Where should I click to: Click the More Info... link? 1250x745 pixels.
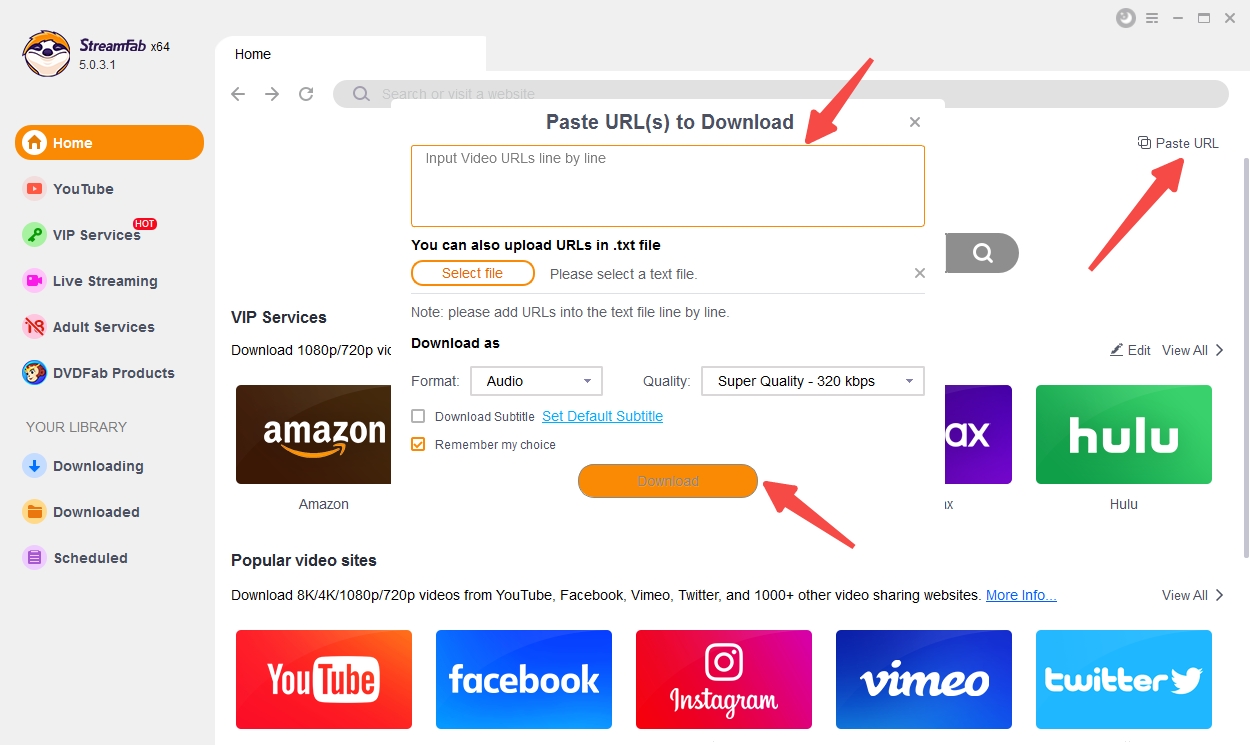pyautogui.click(x=1021, y=595)
